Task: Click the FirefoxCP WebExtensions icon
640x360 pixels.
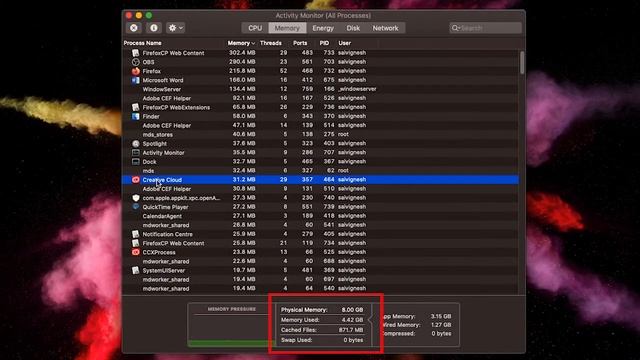Action: [136, 107]
